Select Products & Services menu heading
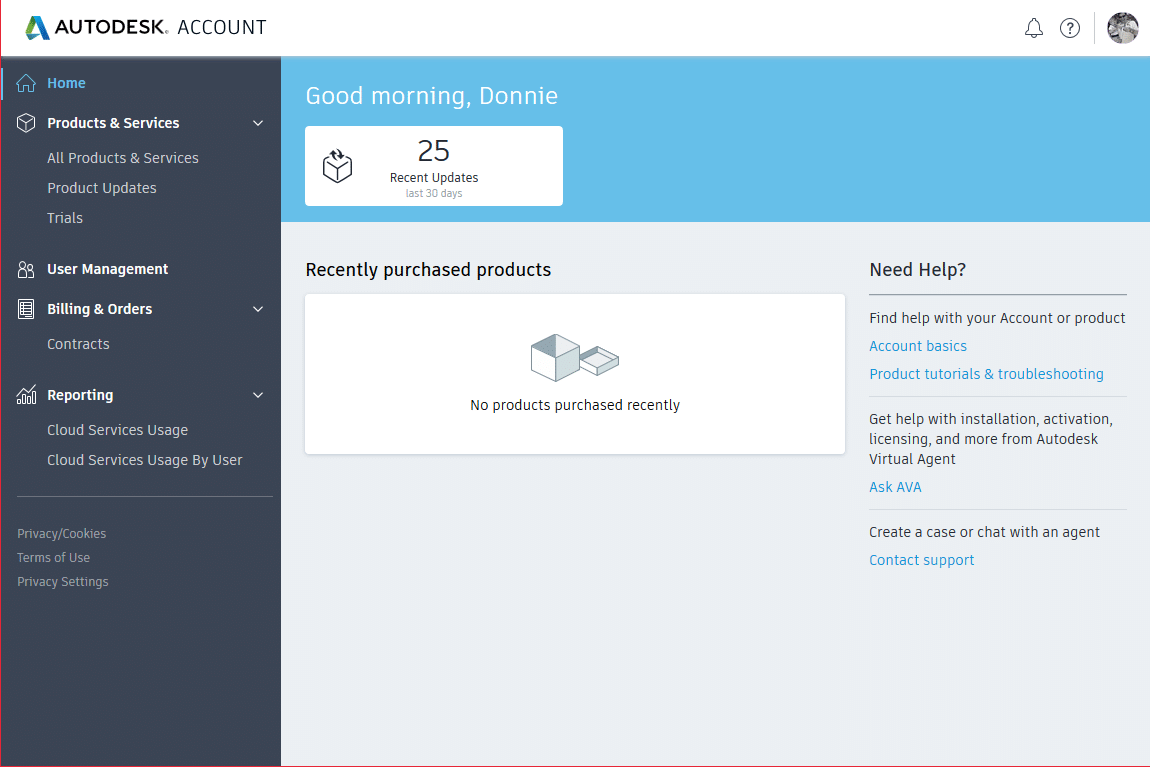This screenshot has width=1150, height=767. pyautogui.click(x=113, y=122)
